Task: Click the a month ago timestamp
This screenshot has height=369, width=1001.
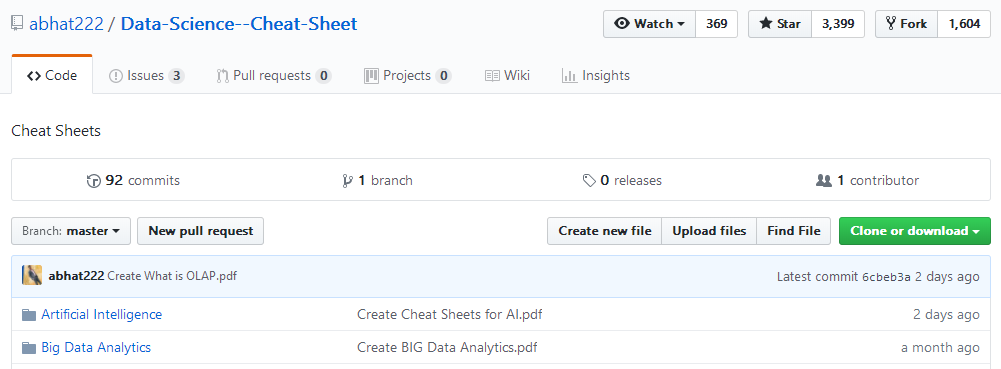Action: click(x=940, y=348)
